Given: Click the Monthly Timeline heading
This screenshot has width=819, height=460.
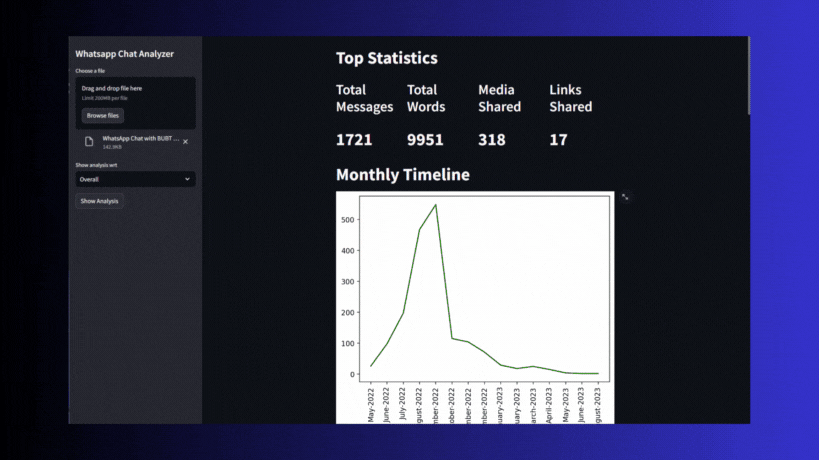Looking at the screenshot, I should [x=402, y=175].
